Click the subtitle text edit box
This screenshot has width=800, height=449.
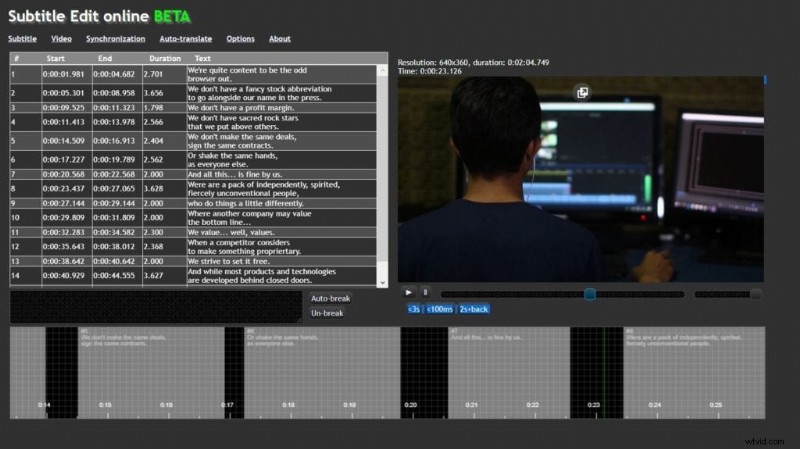point(156,307)
